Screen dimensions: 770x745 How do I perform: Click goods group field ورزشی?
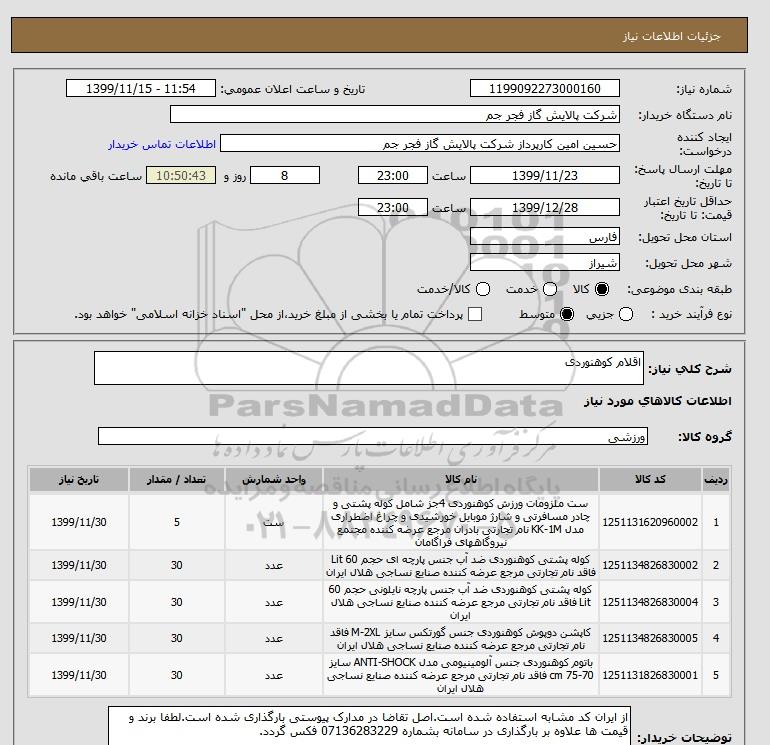(x=373, y=436)
